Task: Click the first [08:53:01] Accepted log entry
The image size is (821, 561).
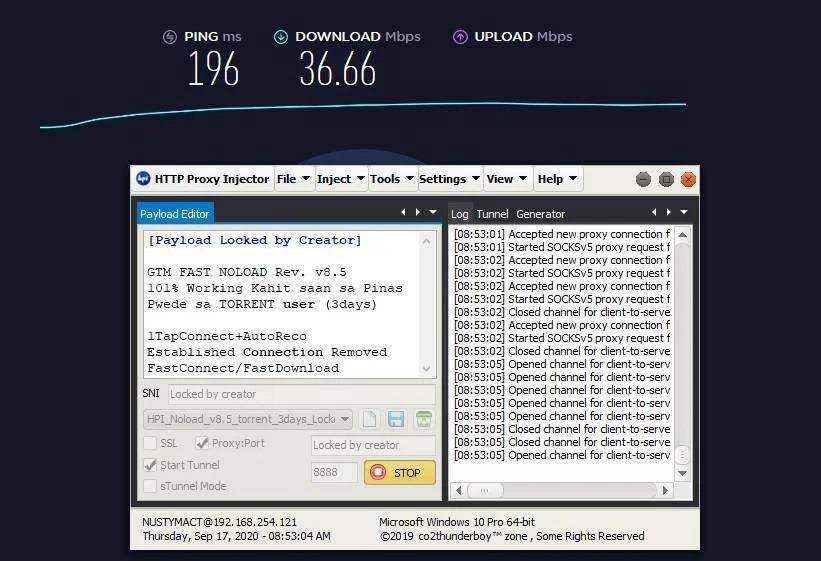Action: [562, 234]
